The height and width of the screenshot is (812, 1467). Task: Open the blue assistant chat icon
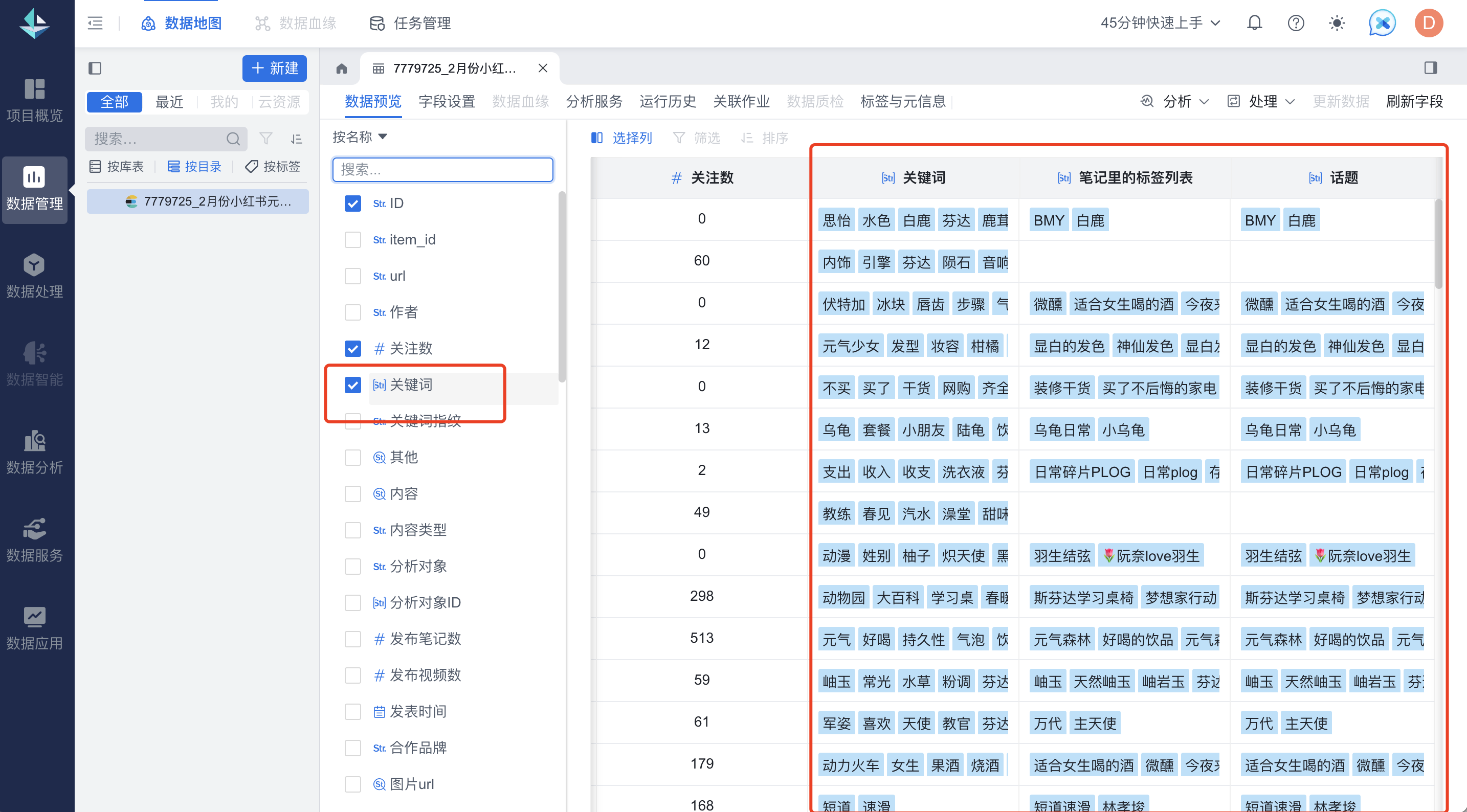[1382, 23]
